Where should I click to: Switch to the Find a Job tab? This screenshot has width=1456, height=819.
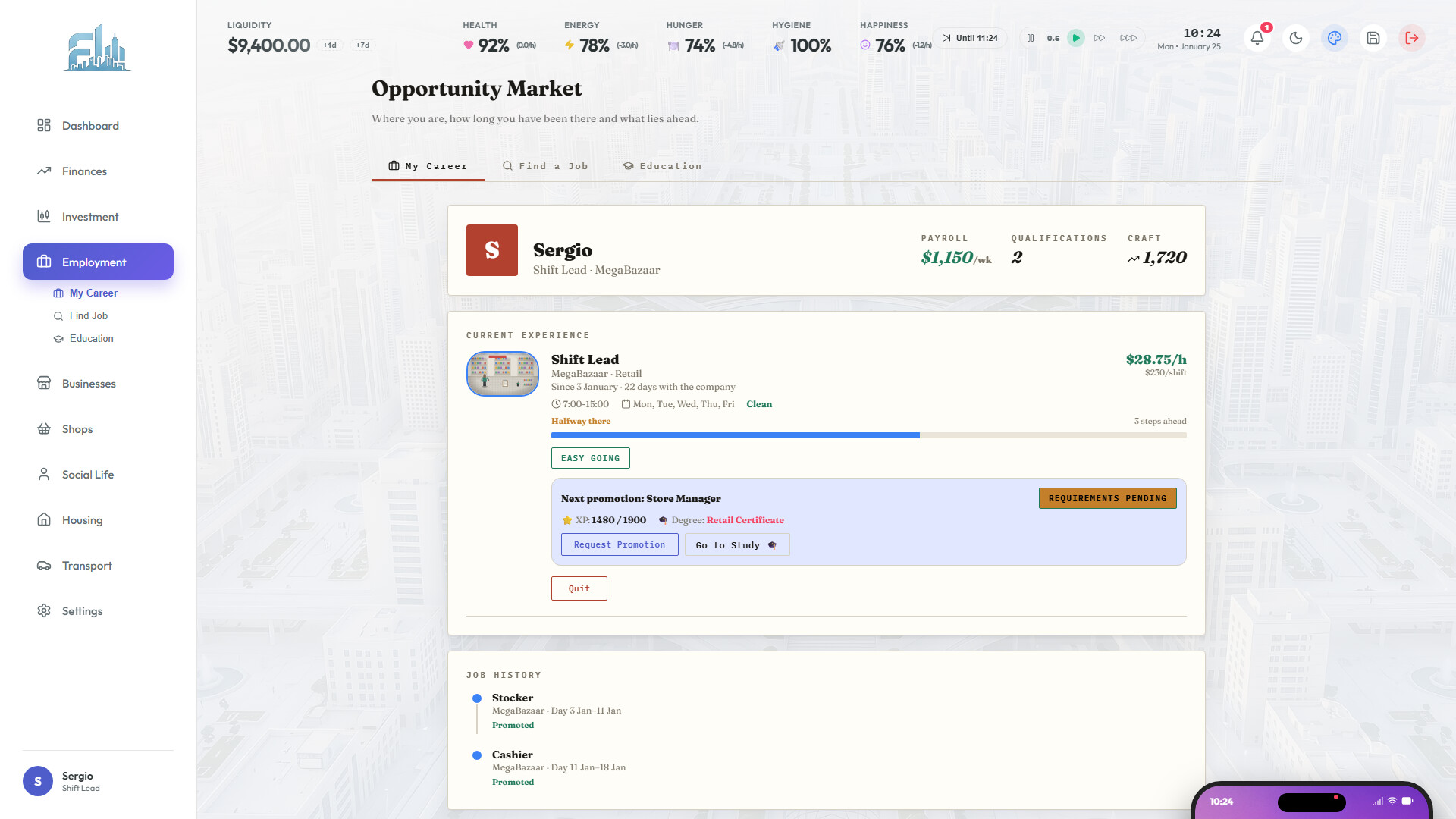pos(545,166)
